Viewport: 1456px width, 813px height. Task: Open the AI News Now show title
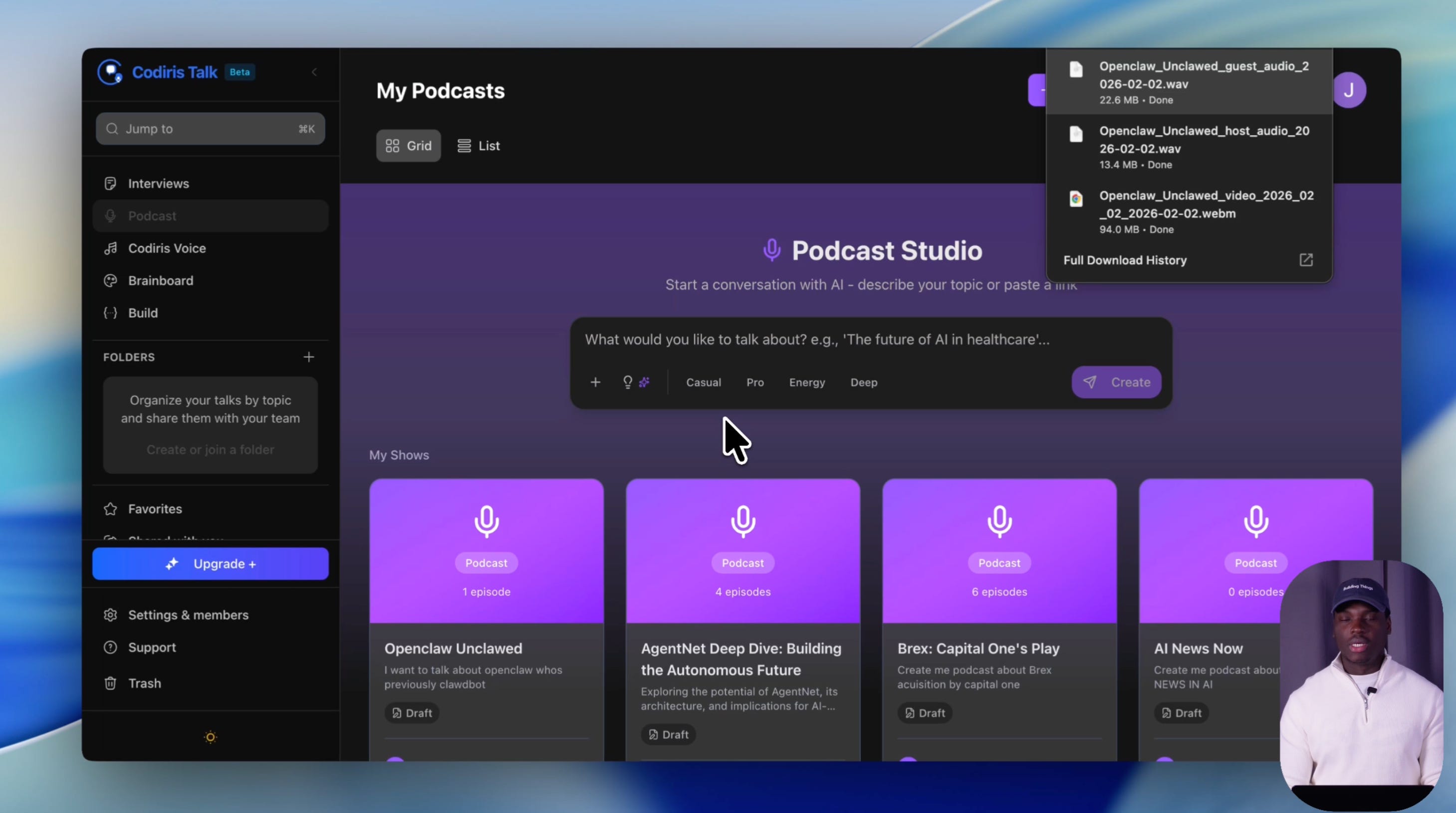click(x=1198, y=648)
